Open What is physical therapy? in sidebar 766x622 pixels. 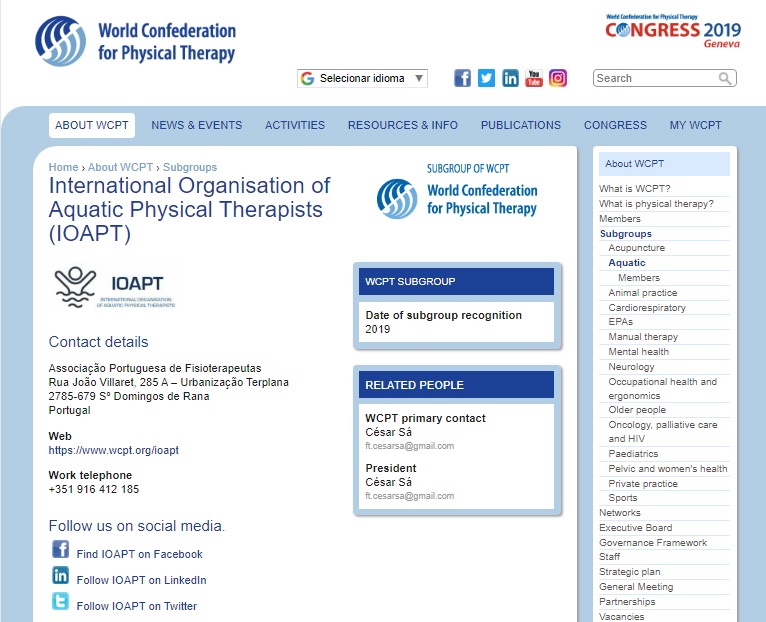coord(657,204)
